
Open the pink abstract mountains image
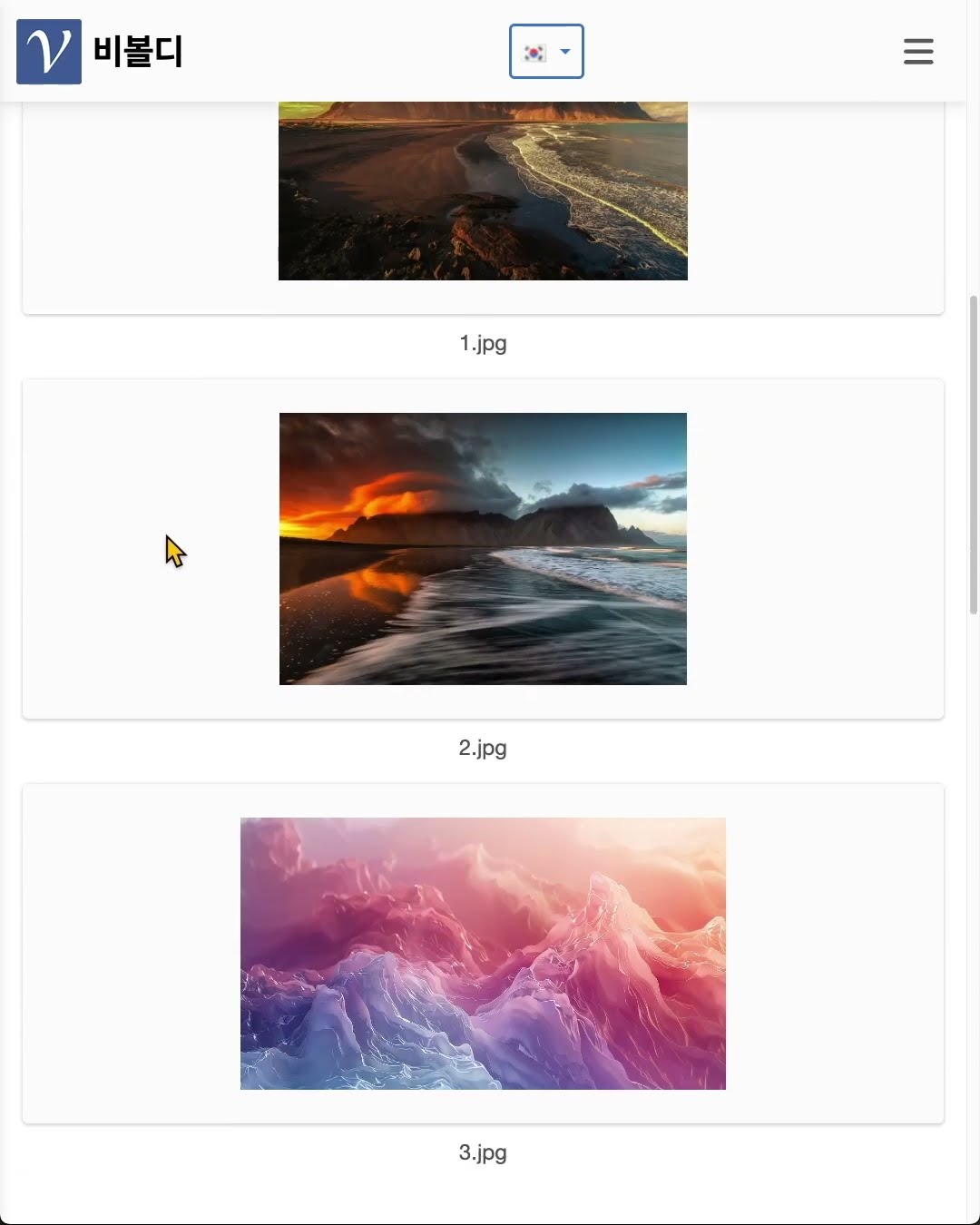[483, 954]
